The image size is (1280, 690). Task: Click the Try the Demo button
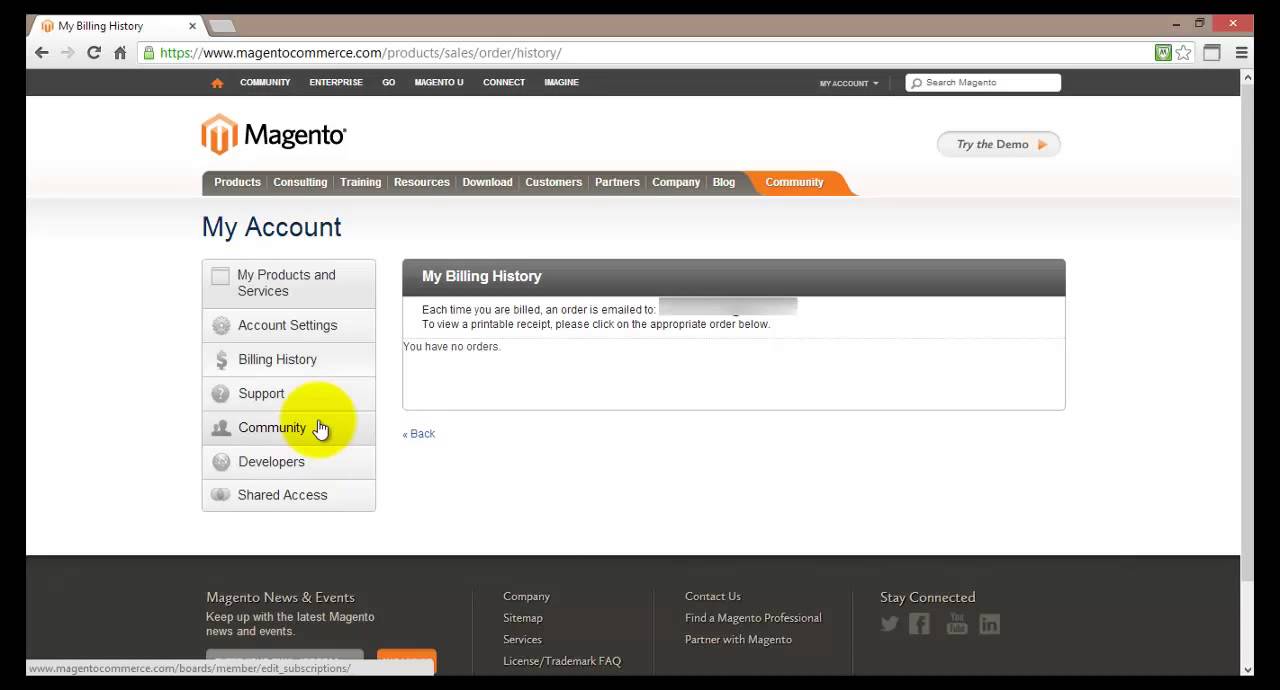[999, 144]
